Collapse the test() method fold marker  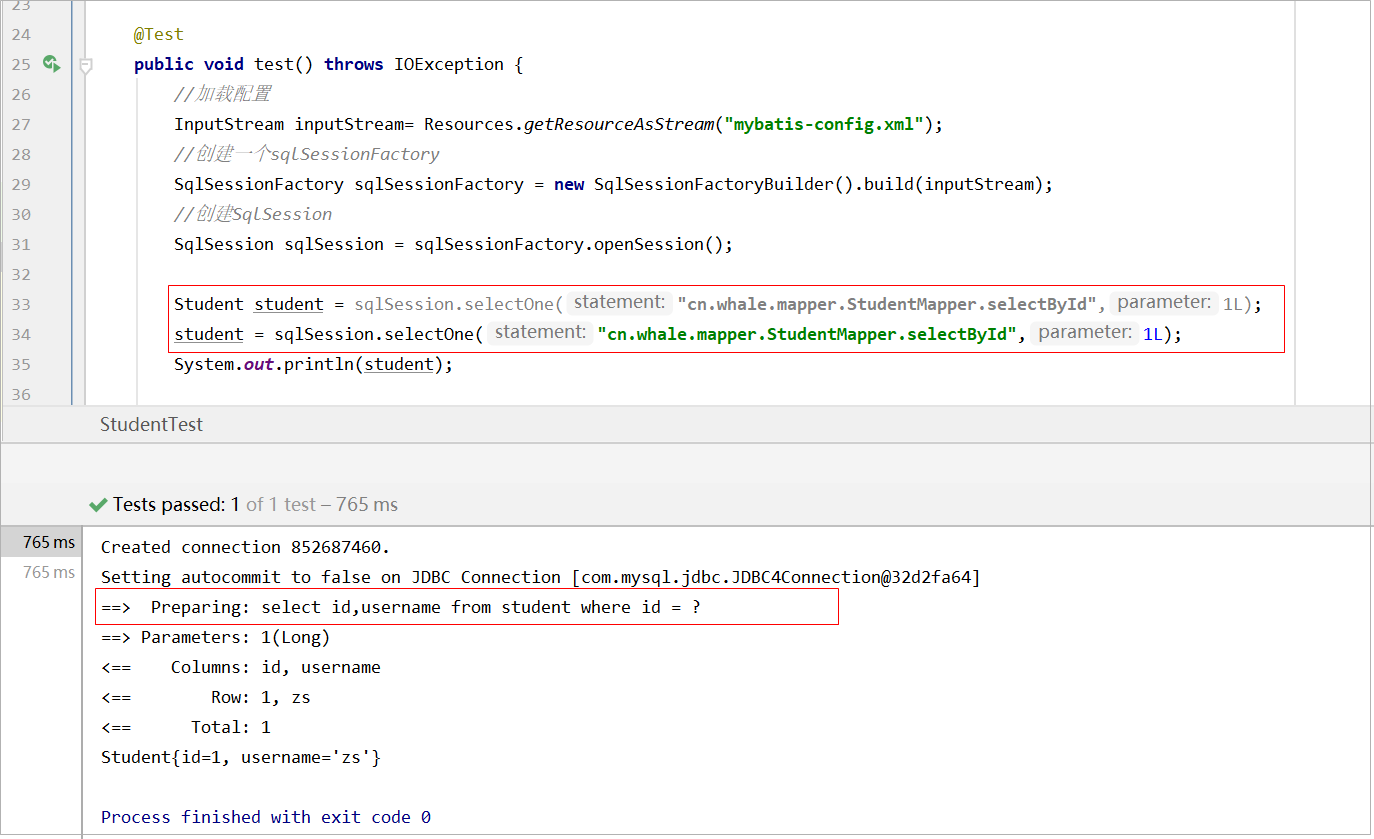pyautogui.click(x=86, y=65)
